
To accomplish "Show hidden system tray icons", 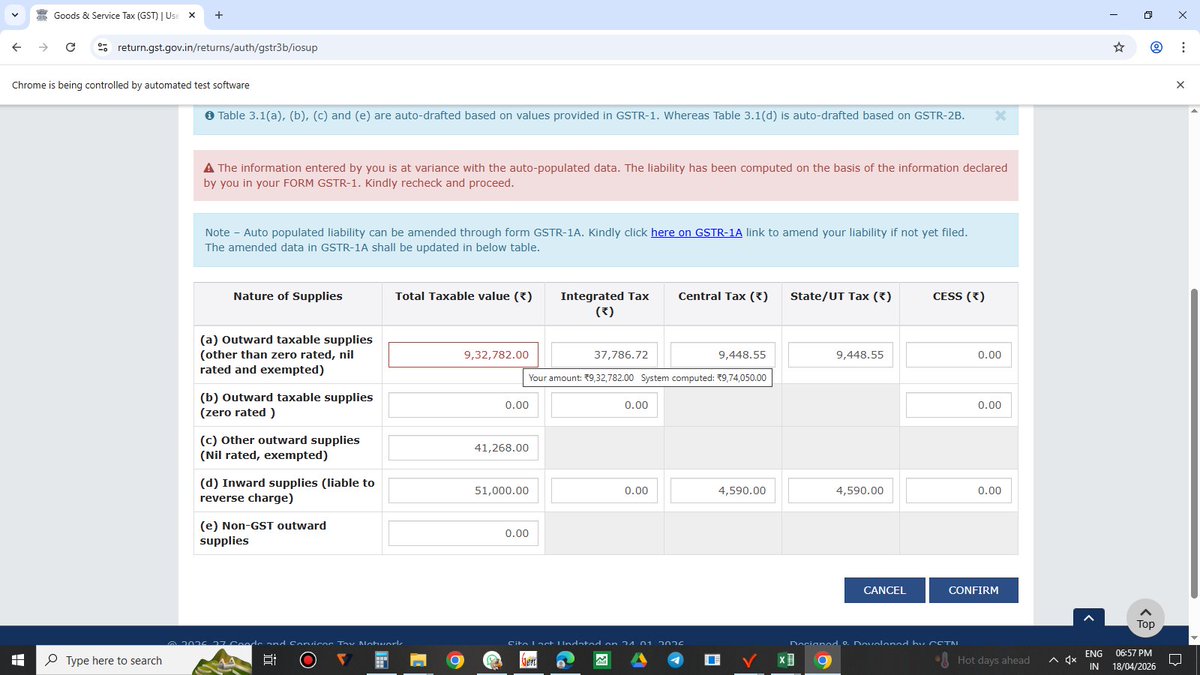I will point(1053,660).
